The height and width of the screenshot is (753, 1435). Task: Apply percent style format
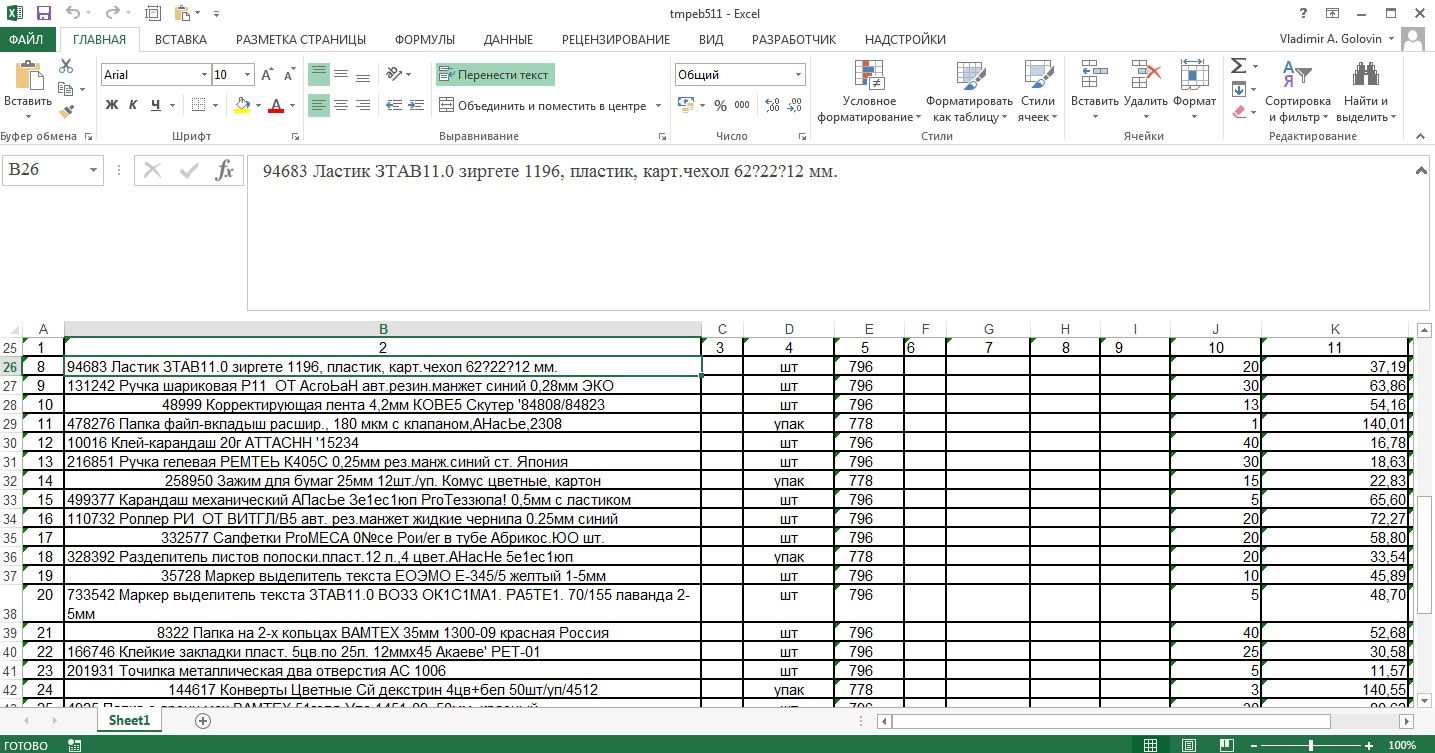point(720,105)
